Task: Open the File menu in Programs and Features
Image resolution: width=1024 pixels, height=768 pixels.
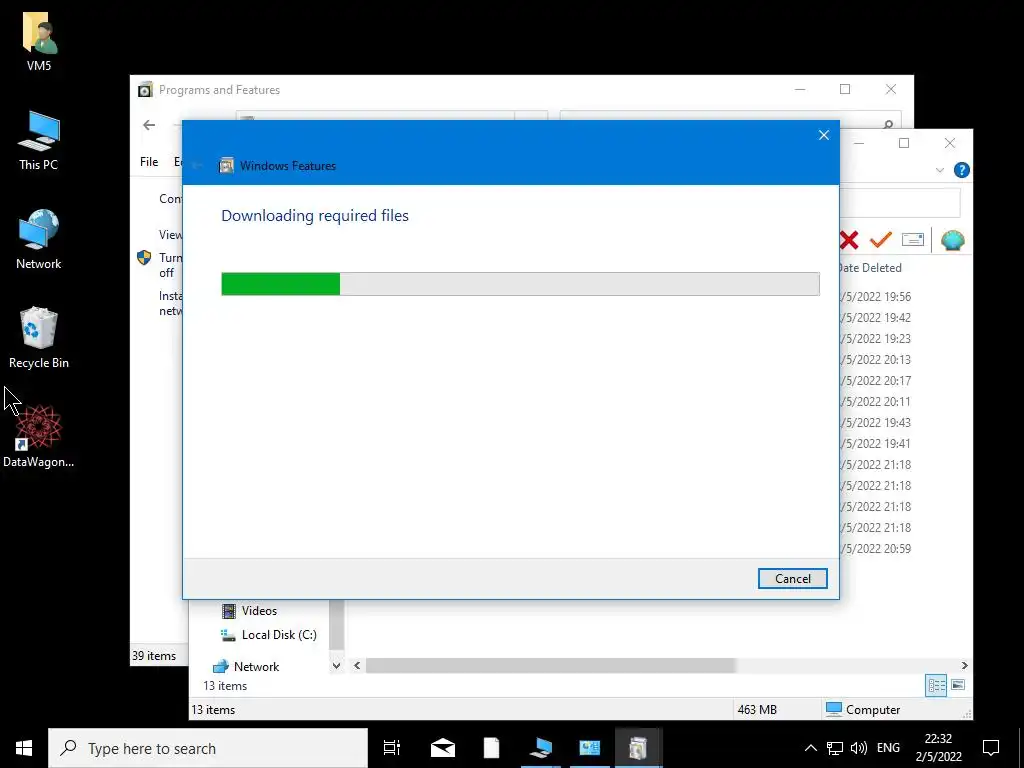Action: [x=149, y=162]
